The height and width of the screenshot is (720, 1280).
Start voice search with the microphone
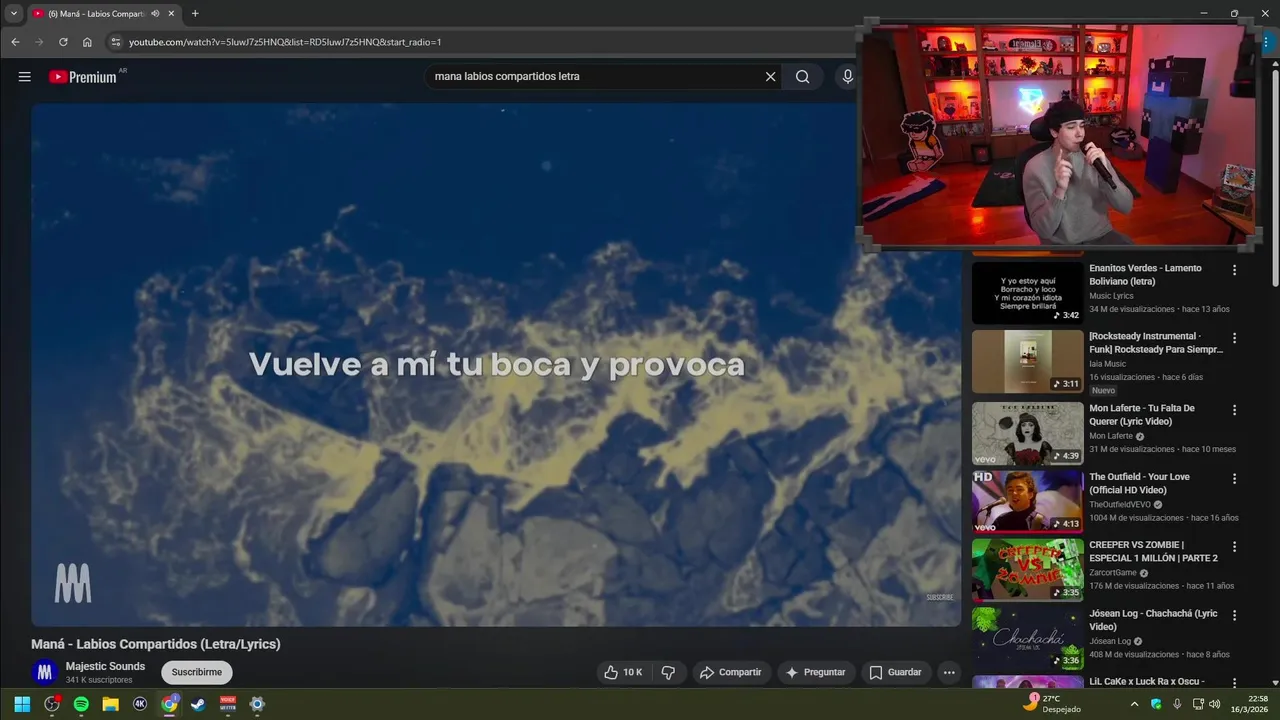(x=848, y=76)
